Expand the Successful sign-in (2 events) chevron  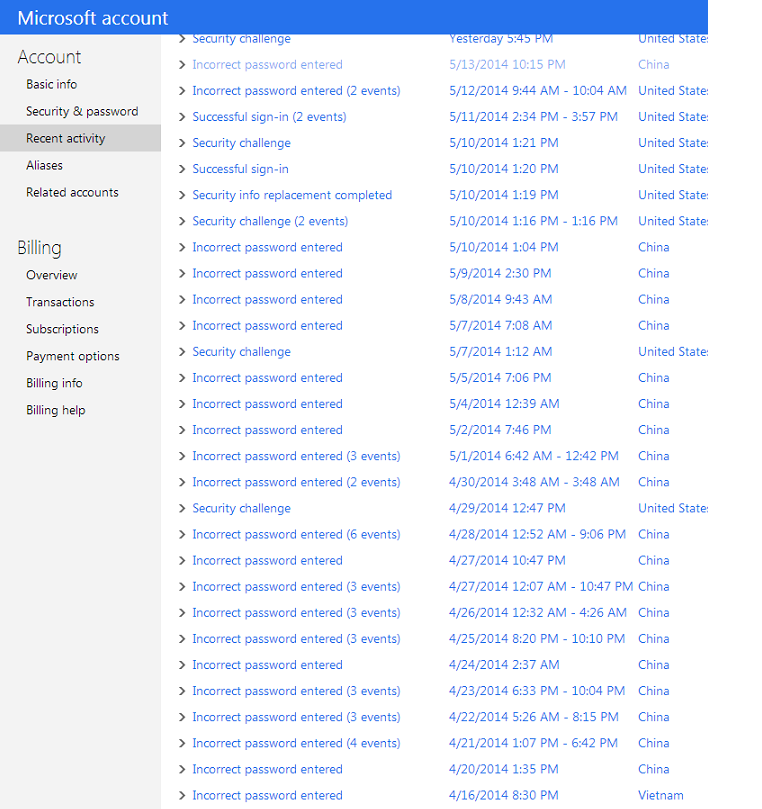(182, 117)
